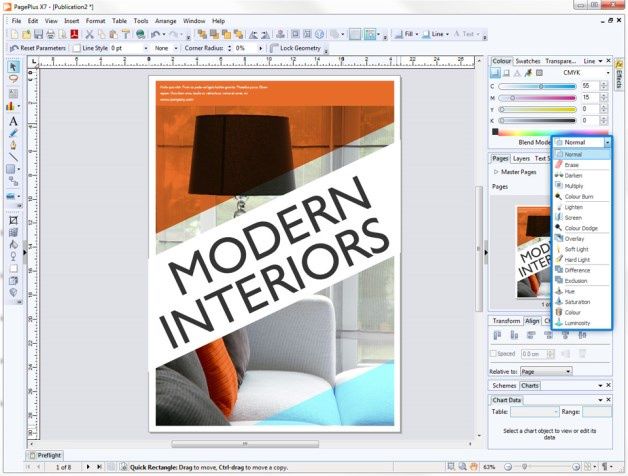Select the Line colour mode icon
The width and height of the screenshot is (628, 476).
point(506,73)
